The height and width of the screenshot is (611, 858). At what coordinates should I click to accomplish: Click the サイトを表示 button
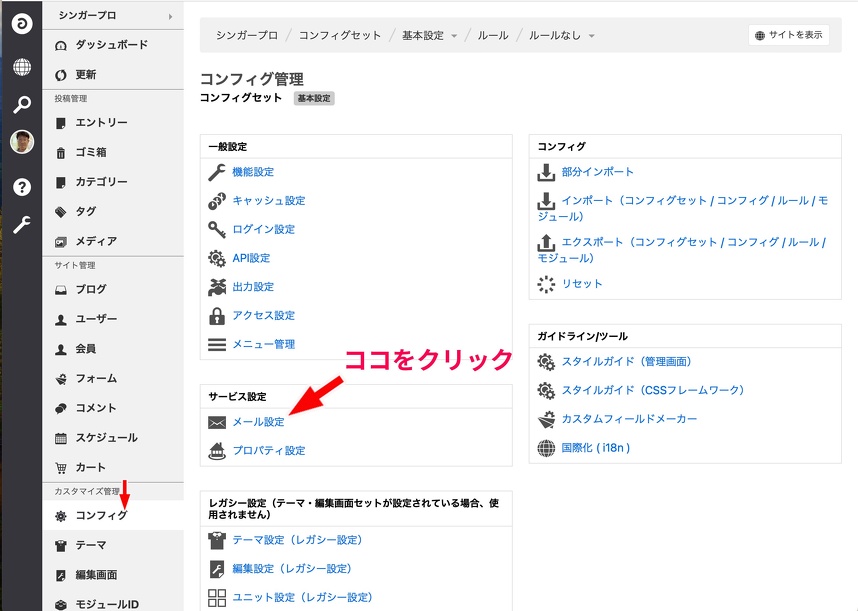(788, 35)
